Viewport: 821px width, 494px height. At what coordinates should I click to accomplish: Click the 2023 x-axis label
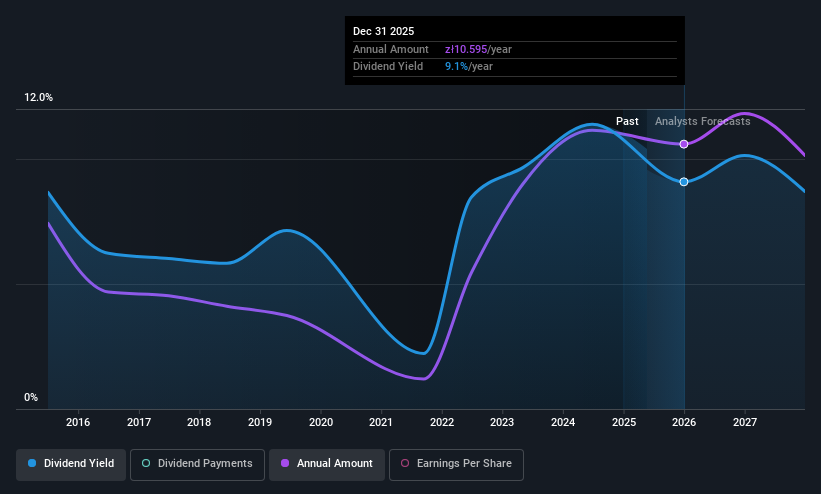(502, 422)
